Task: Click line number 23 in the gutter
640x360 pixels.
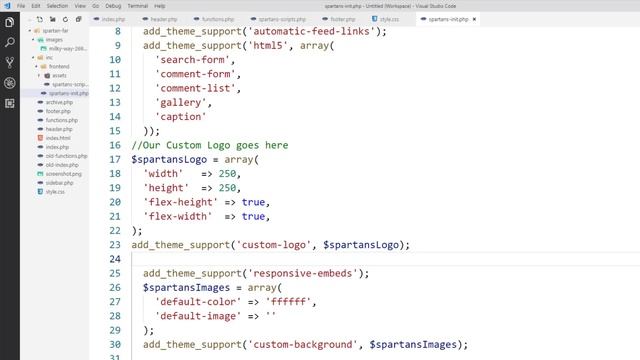Action: 115,245
